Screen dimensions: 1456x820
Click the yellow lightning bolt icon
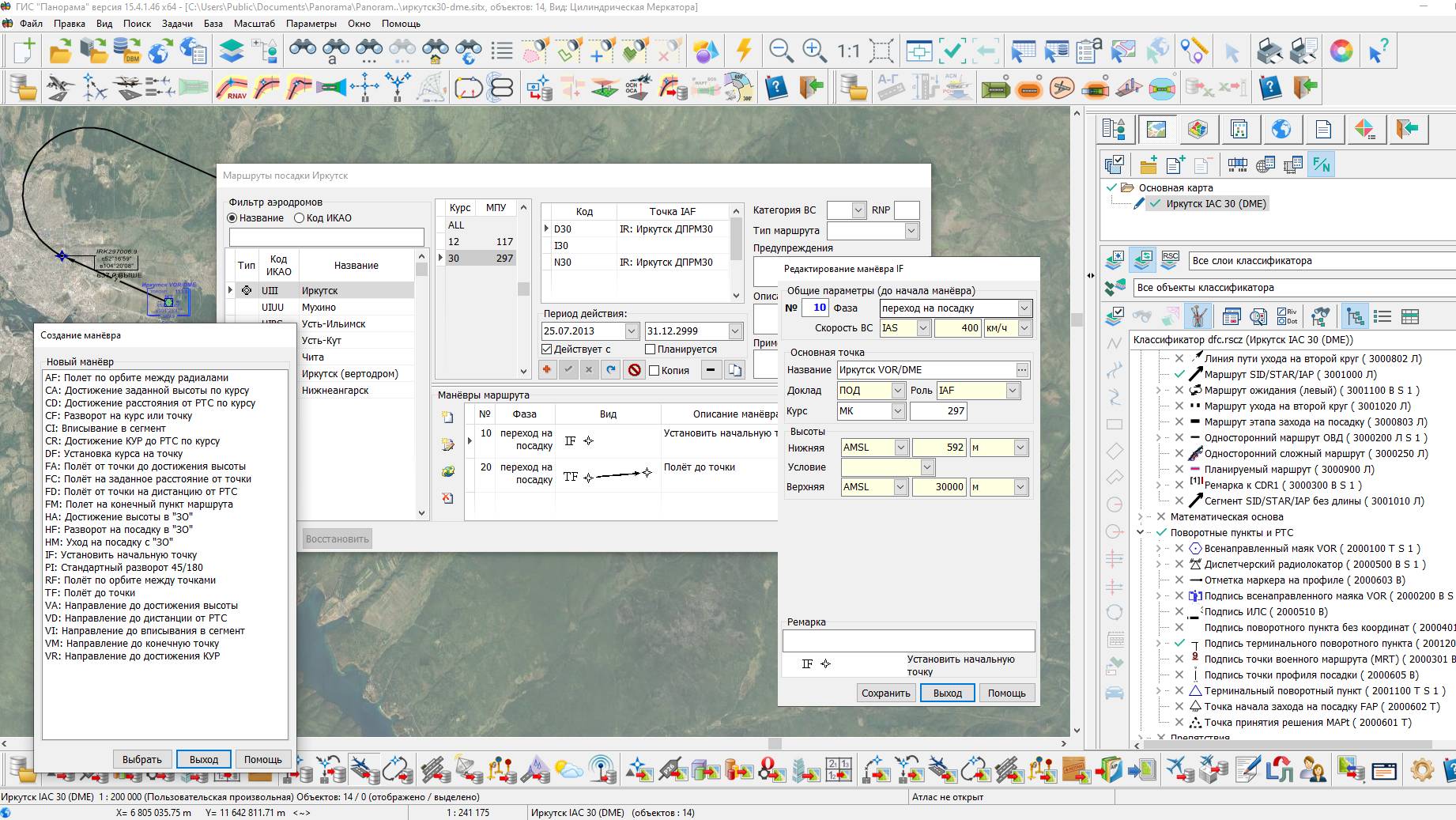pos(743,51)
